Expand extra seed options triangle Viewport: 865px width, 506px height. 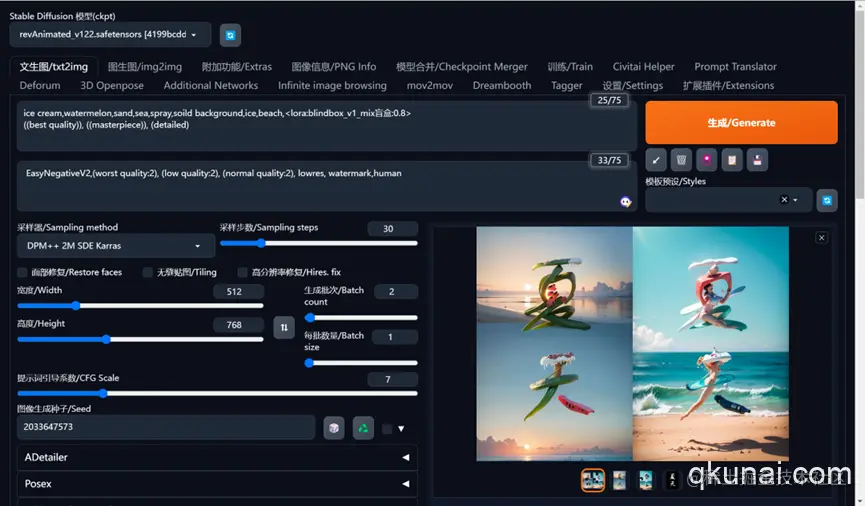coord(401,429)
